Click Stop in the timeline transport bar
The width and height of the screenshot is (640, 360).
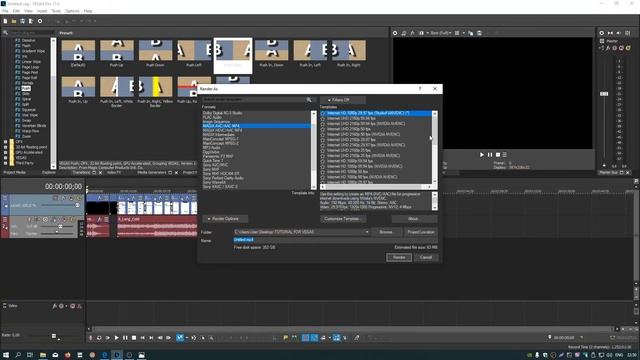[x=134, y=338]
